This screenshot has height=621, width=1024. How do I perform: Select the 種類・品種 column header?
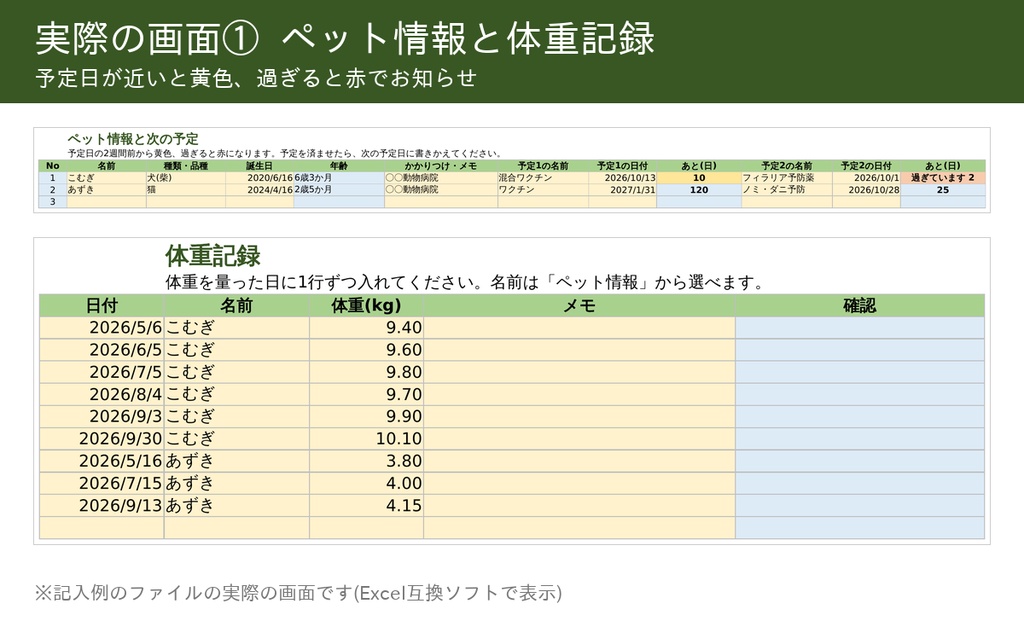point(185,166)
